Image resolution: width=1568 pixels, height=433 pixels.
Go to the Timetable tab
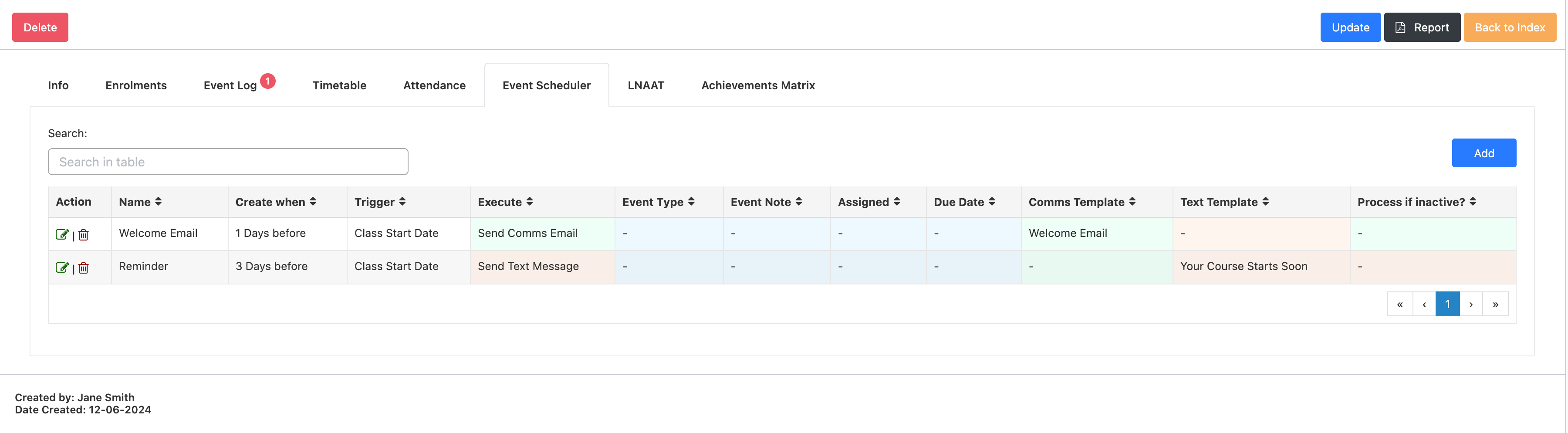click(x=340, y=85)
